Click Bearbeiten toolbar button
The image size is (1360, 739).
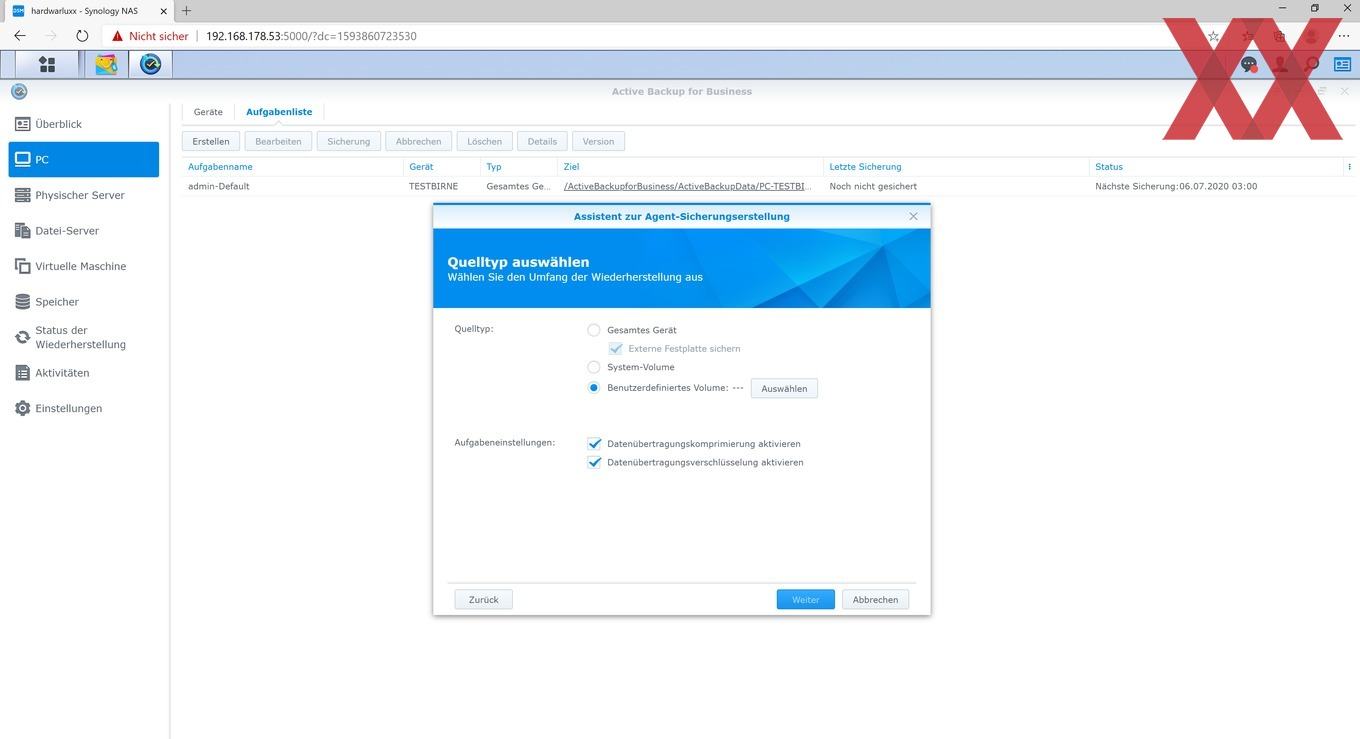click(278, 141)
